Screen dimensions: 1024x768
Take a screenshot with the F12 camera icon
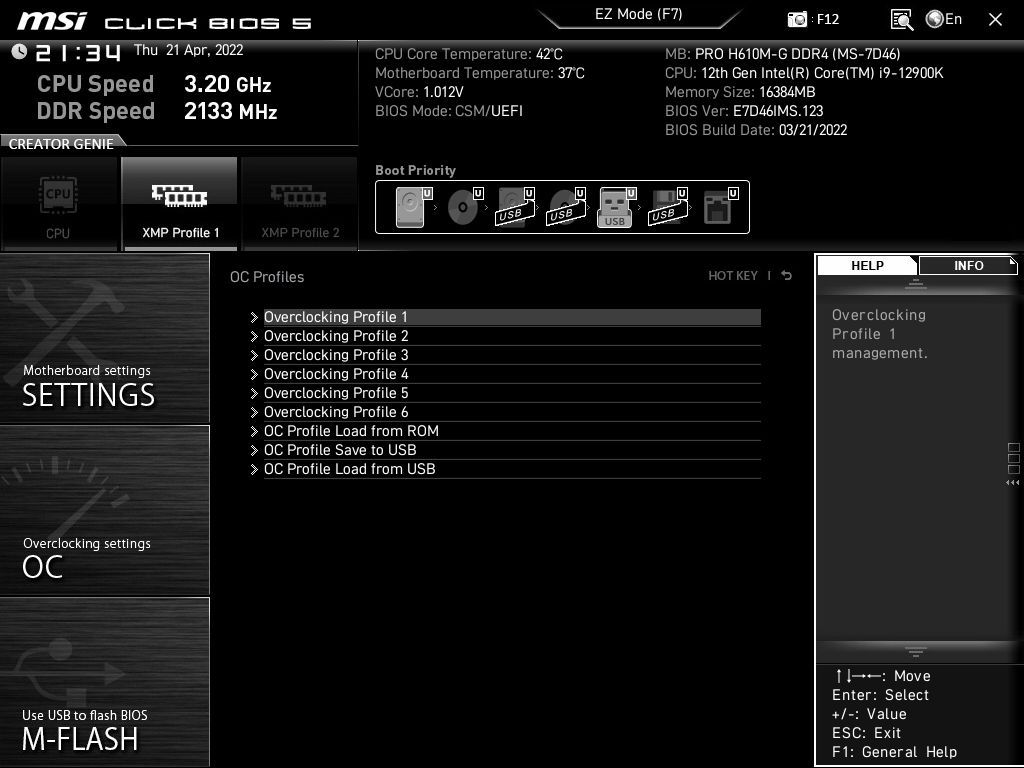[x=797, y=19]
